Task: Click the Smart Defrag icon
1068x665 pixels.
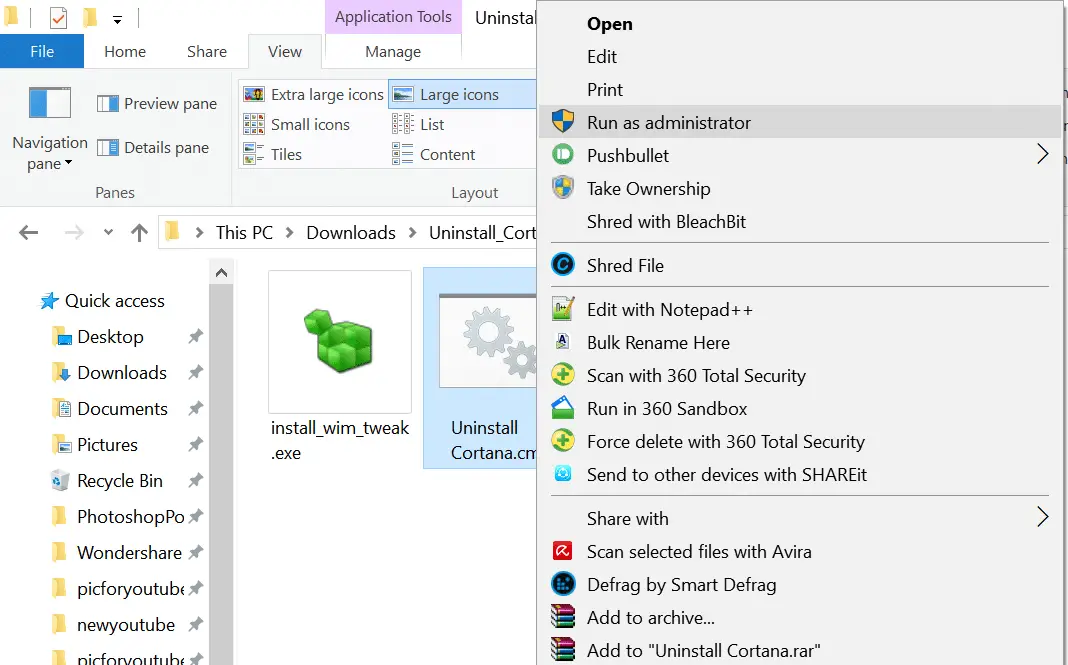Action: [563, 583]
